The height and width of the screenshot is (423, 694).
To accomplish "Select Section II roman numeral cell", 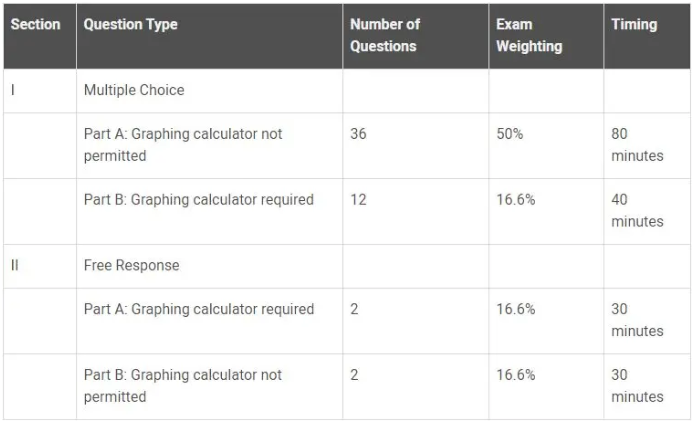I will click(x=15, y=265).
